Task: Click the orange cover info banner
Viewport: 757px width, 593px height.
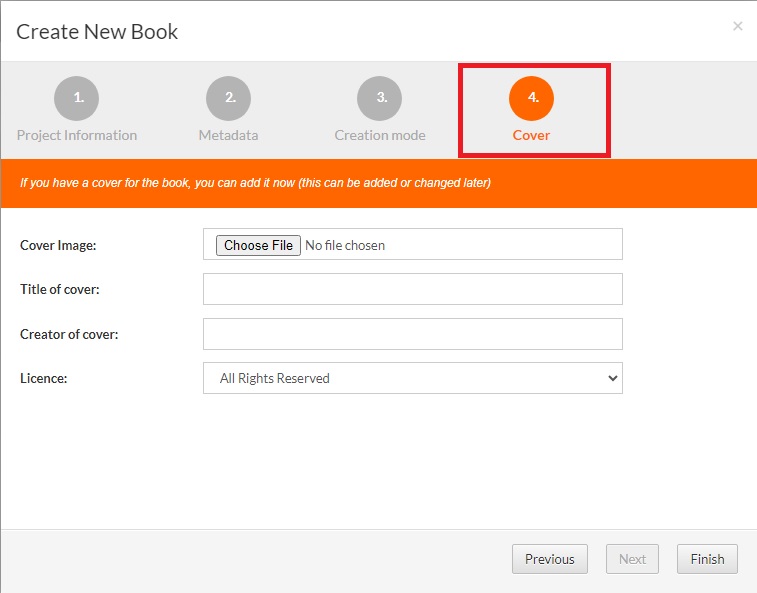Action: (x=378, y=183)
